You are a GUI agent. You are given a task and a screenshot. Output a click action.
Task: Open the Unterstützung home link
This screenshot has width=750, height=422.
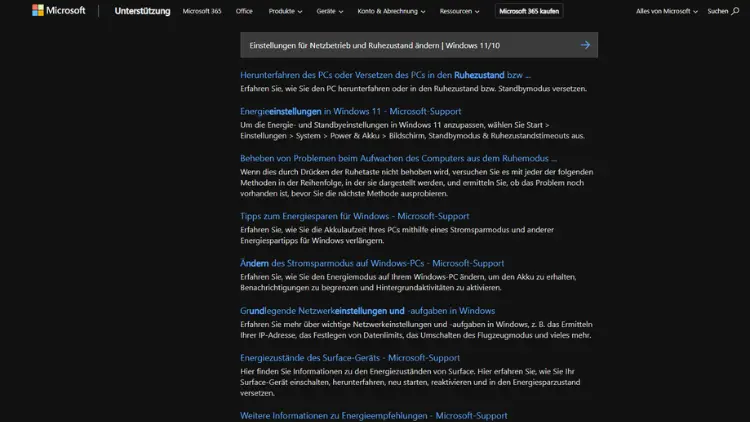[x=142, y=11]
